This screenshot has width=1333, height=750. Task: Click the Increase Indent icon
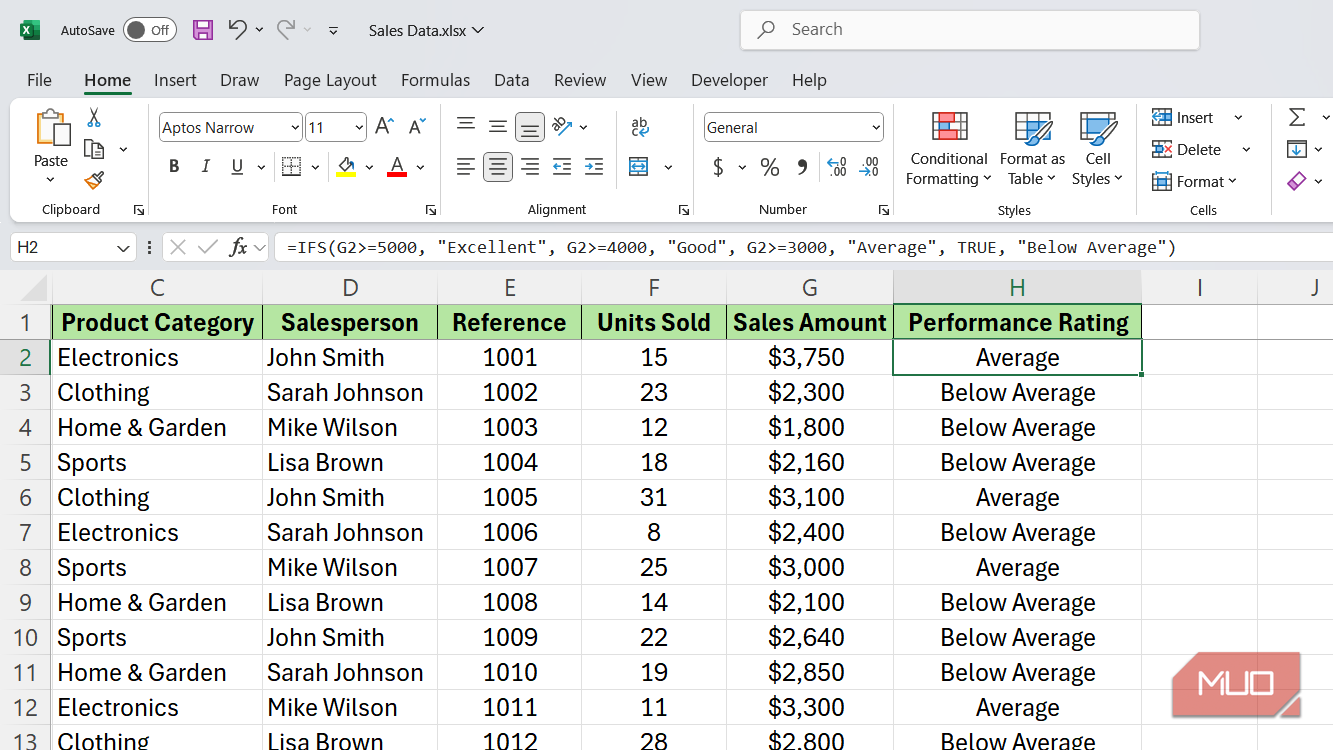(x=594, y=167)
